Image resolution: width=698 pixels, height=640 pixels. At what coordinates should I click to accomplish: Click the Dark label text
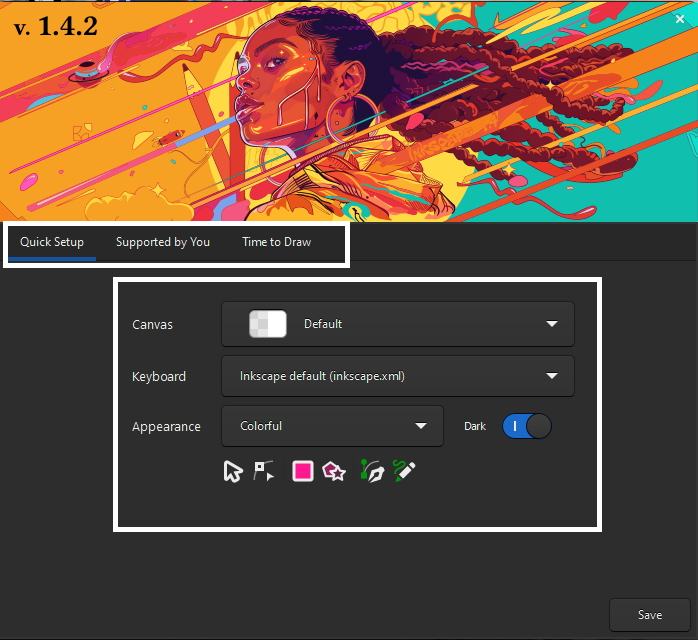coord(475,426)
